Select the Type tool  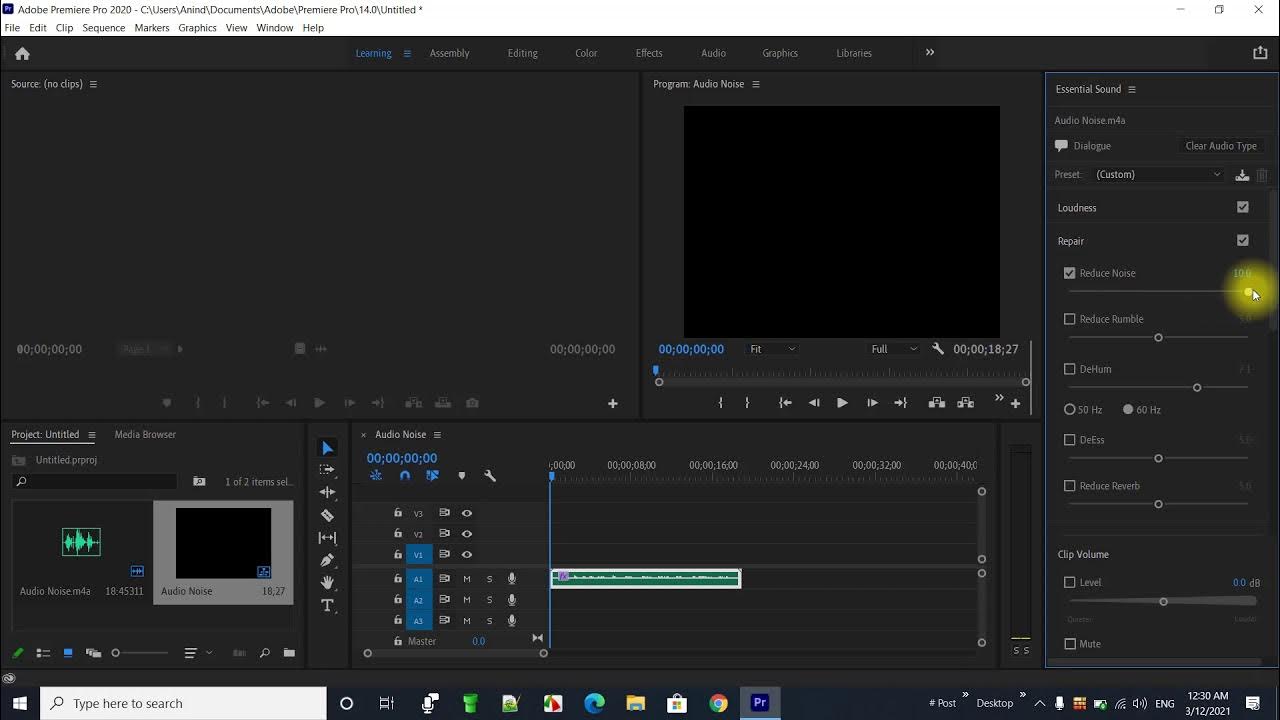(x=327, y=606)
